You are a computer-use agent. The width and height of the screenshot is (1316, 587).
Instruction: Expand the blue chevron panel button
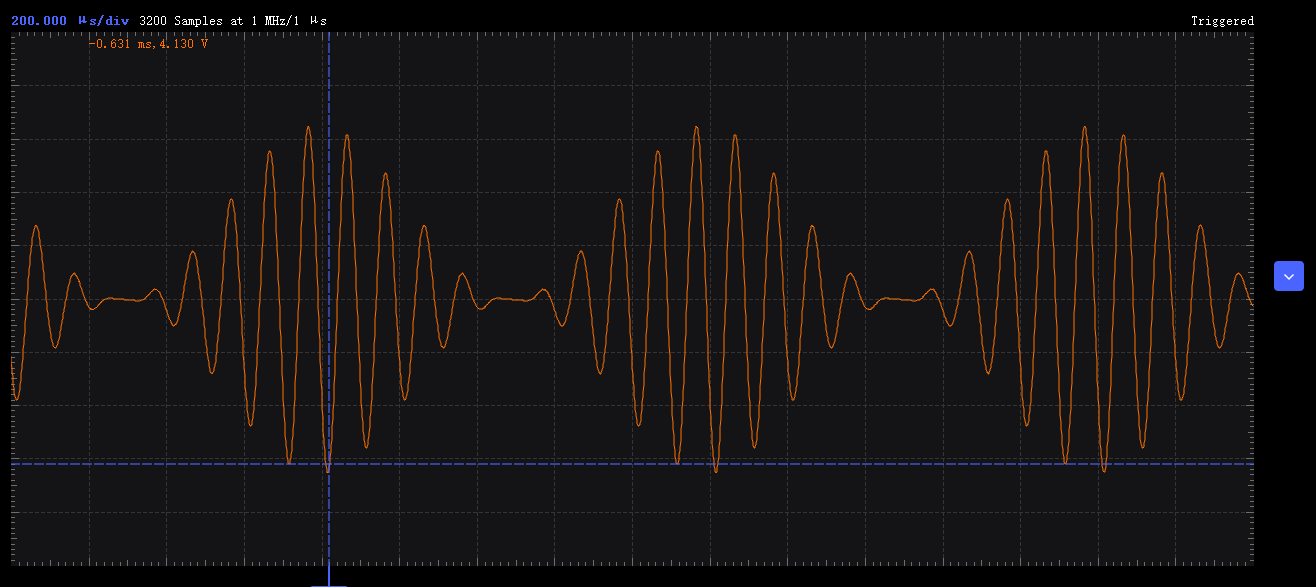[x=1288, y=276]
